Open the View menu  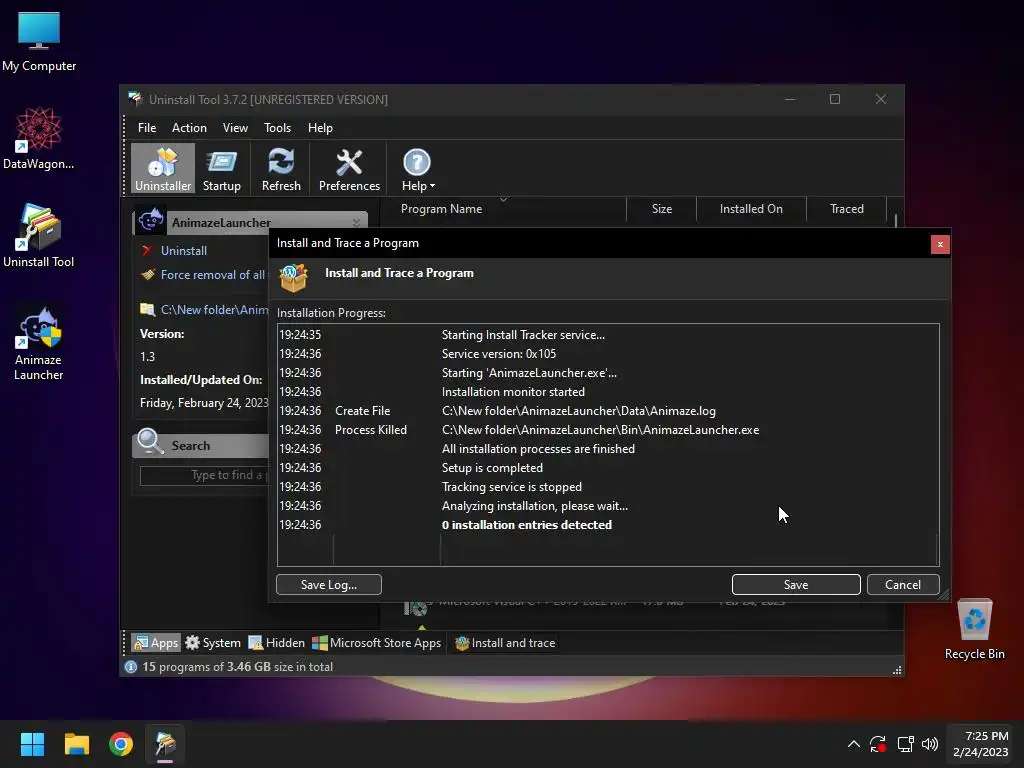235,128
